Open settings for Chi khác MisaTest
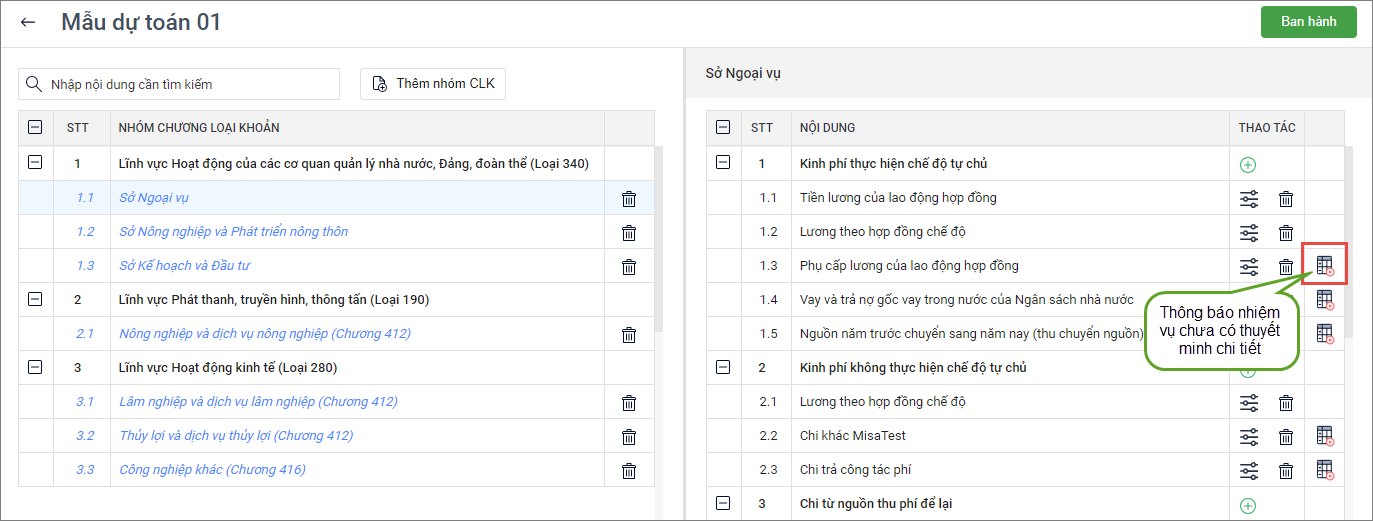This screenshot has height=521, width=1373. point(1249,437)
